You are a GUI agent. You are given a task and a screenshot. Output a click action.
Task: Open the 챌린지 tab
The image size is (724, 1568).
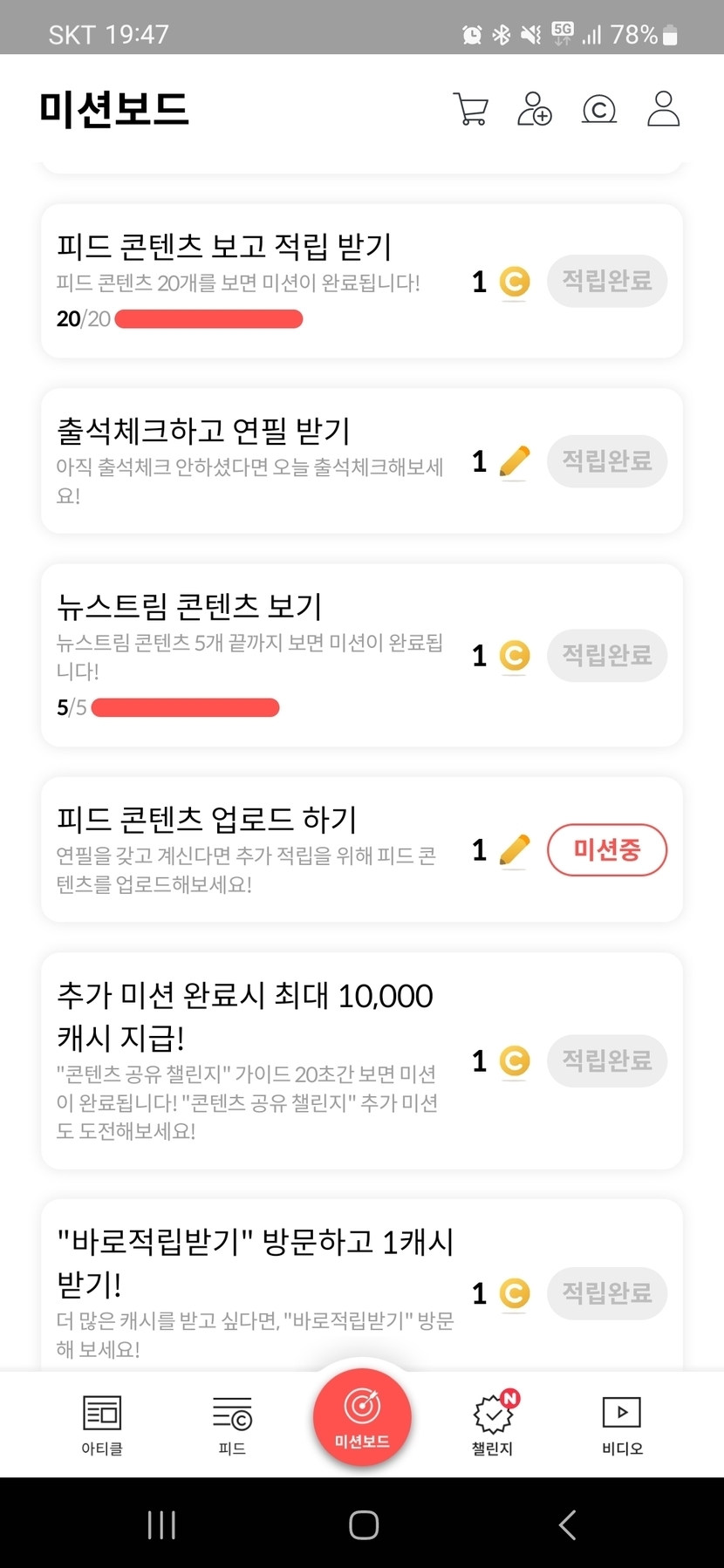coord(493,1425)
